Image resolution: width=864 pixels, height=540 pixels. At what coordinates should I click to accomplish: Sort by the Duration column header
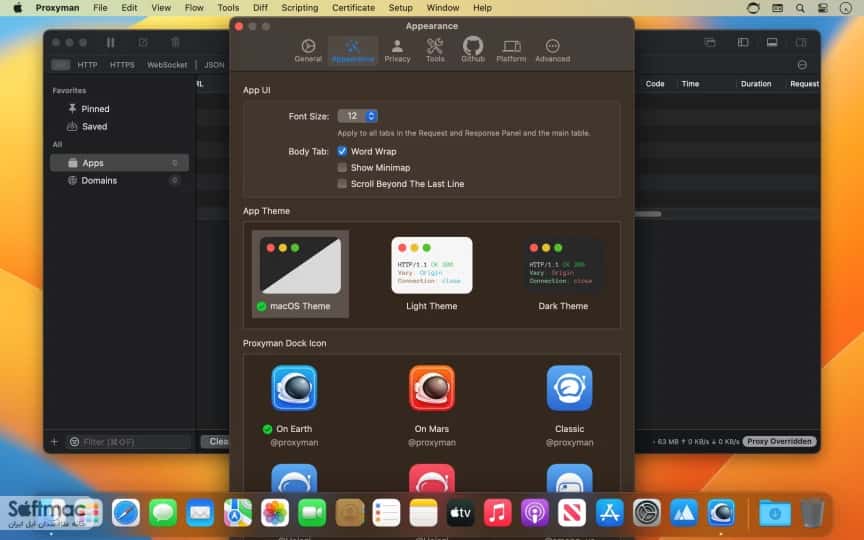755,84
